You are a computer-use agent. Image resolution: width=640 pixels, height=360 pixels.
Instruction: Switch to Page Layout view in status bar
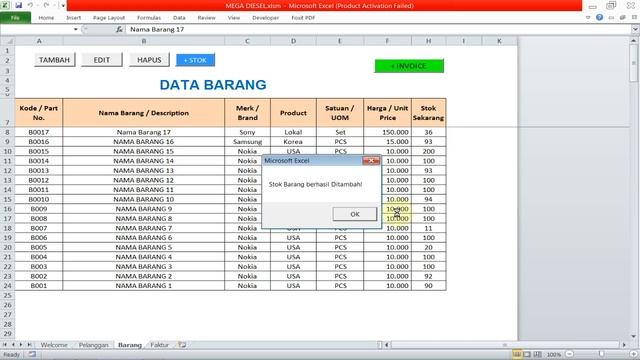(x=527, y=354)
